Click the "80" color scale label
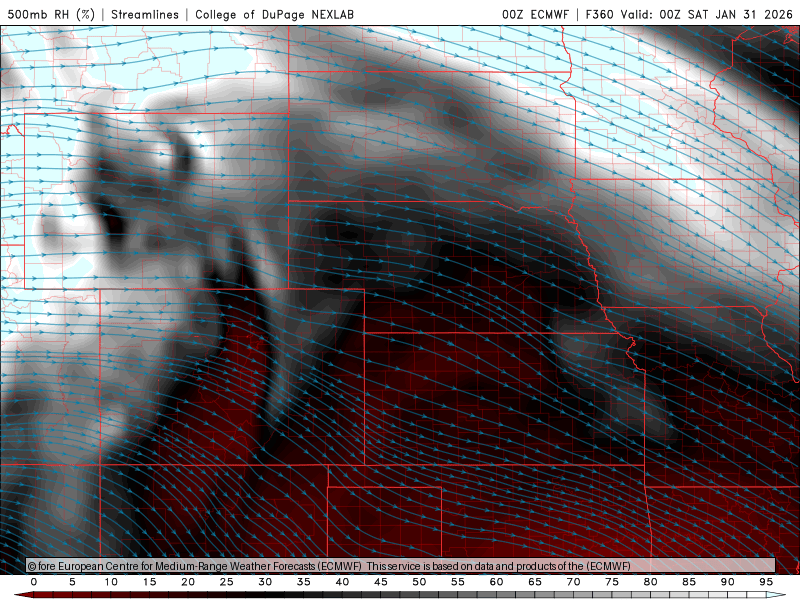 651,582
